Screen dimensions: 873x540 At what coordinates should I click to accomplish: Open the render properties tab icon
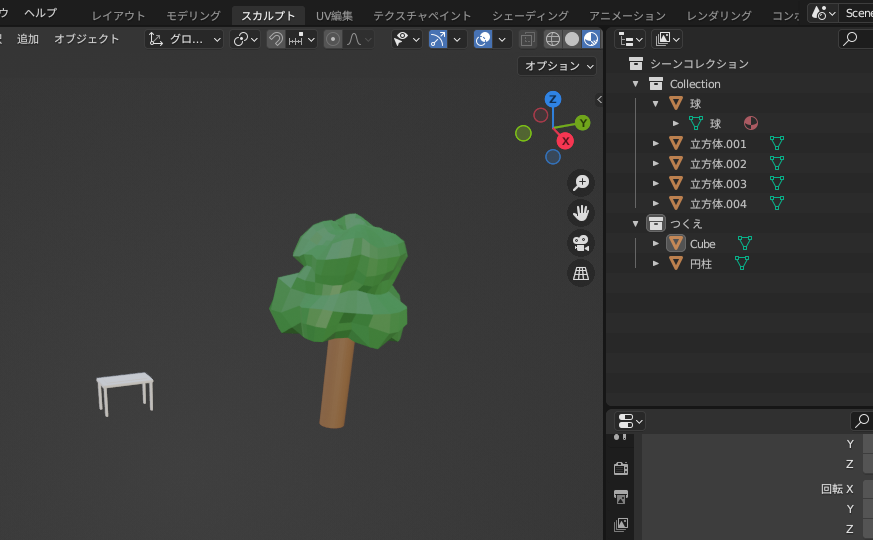[621, 468]
